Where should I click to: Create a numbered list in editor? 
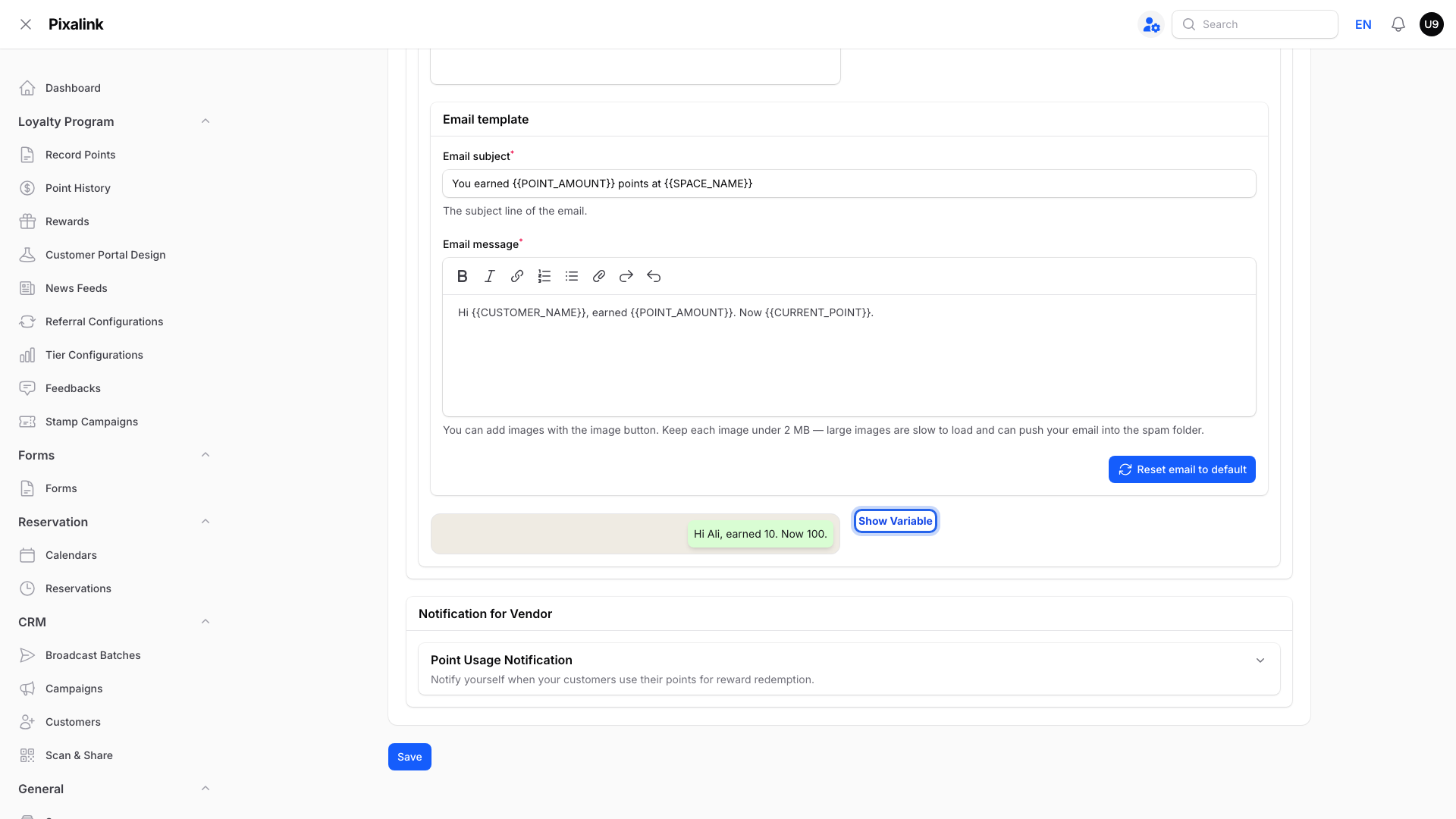[x=544, y=276]
